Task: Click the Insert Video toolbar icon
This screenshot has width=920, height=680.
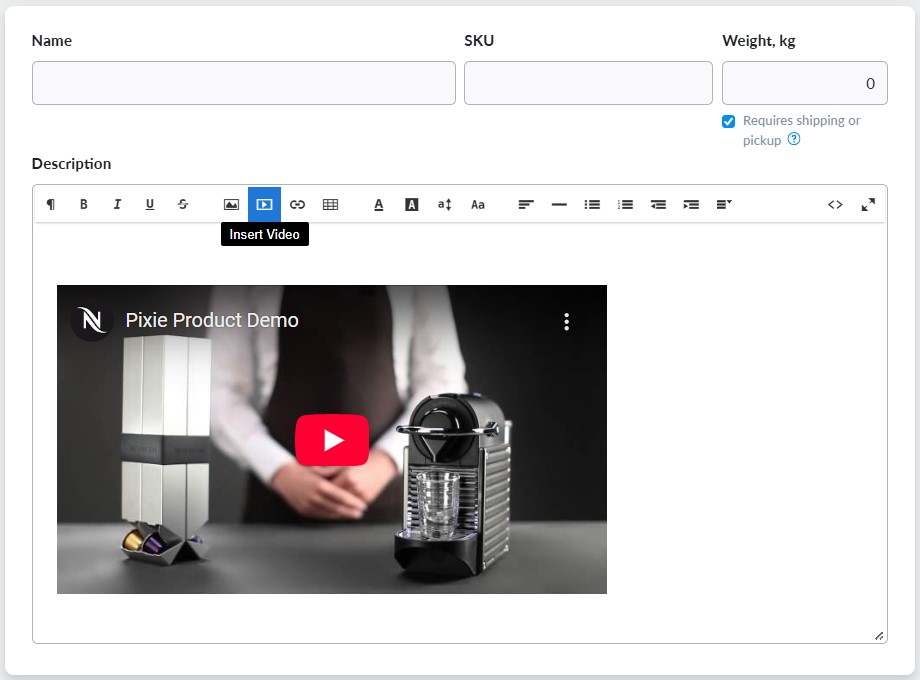Action: (264, 204)
